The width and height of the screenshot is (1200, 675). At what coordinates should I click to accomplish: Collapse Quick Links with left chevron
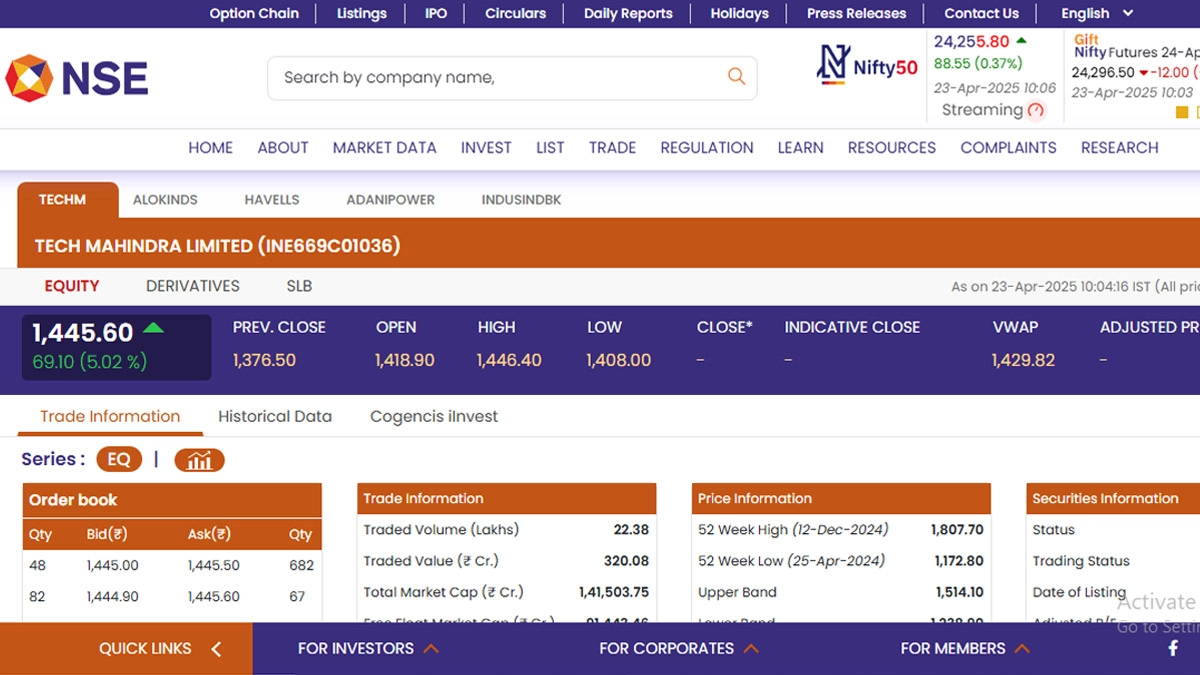(x=216, y=649)
